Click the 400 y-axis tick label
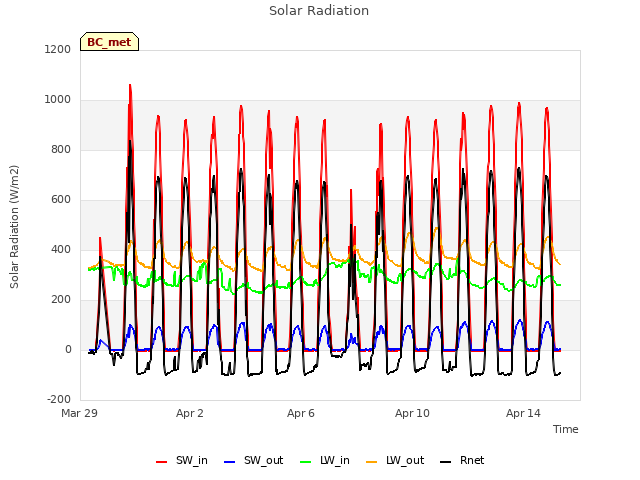 tap(61, 250)
